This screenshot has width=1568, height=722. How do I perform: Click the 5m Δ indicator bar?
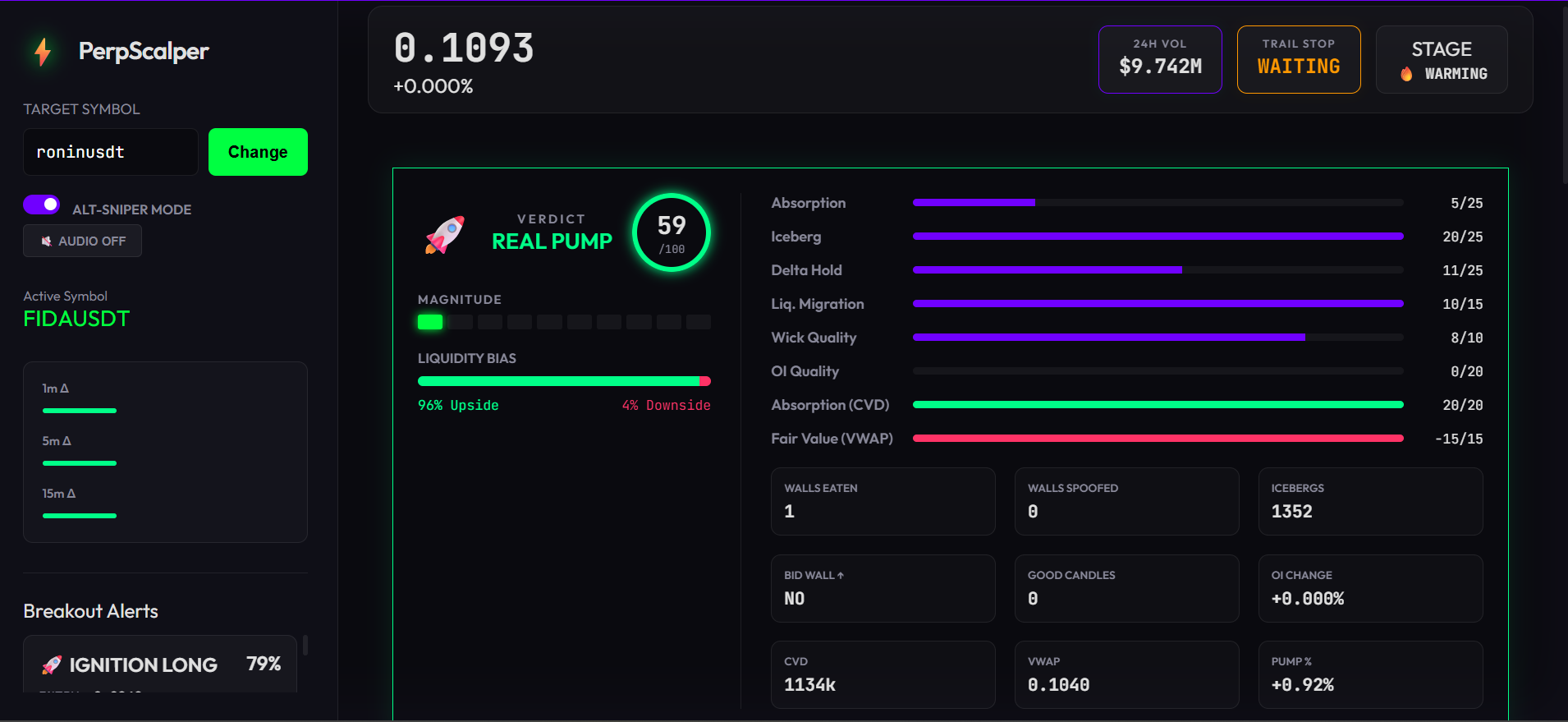(x=80, y=463)
